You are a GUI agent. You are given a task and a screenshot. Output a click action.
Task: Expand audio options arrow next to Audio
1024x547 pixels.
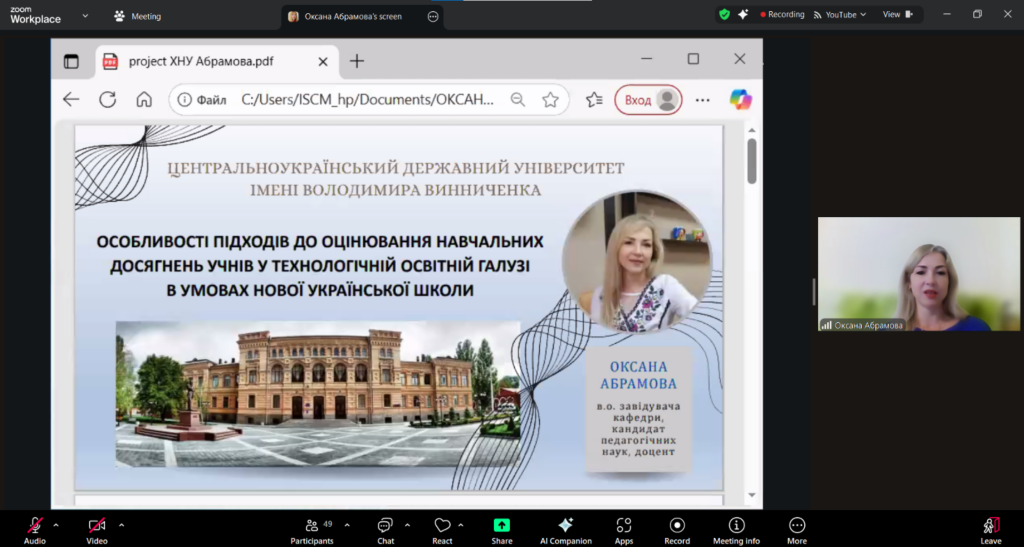[56, 524]
